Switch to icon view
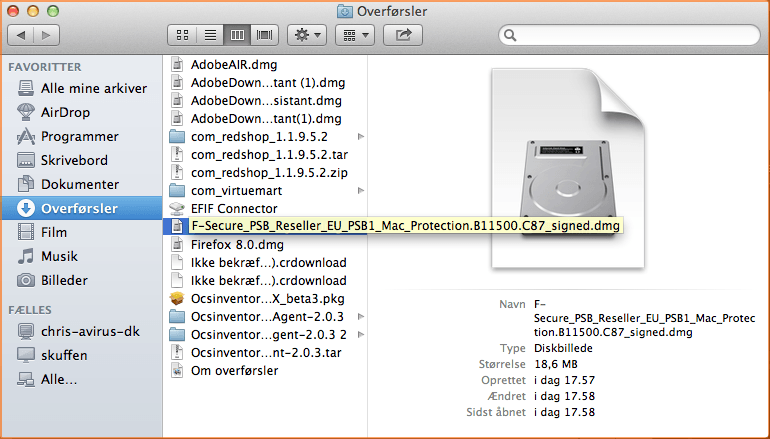This screenshot has height=439, width=770. click(x=182, y=35)
